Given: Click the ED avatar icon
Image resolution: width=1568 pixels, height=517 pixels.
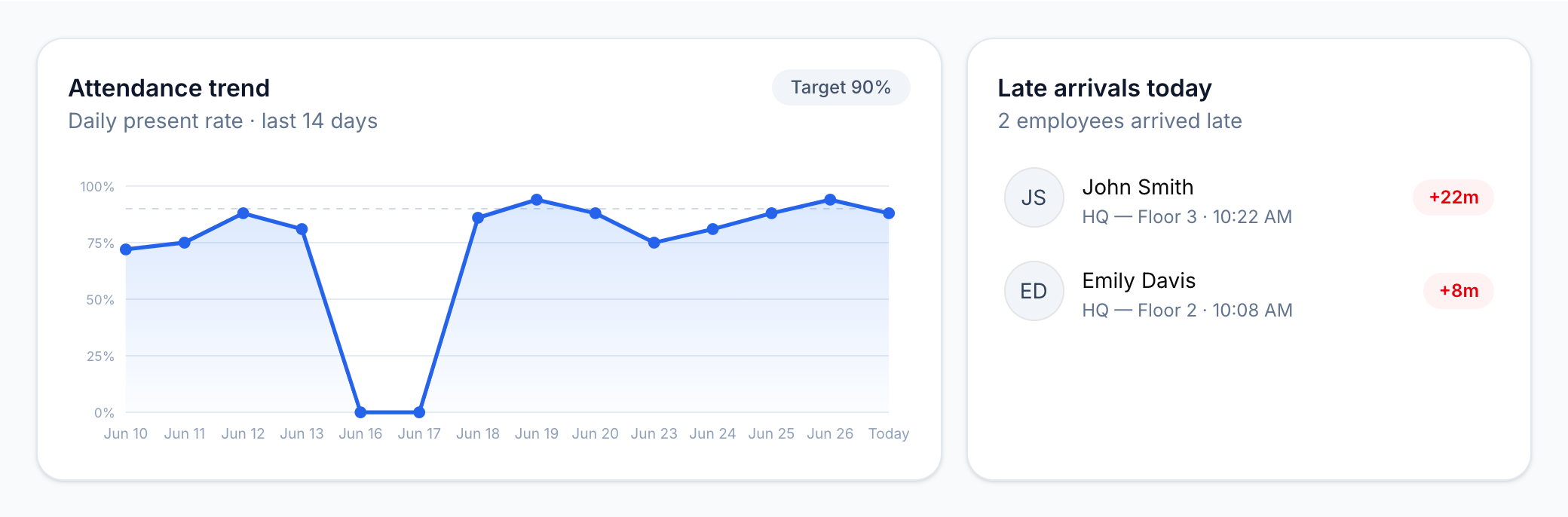Looking at the screenshot, I should (x=1034, y=291).
